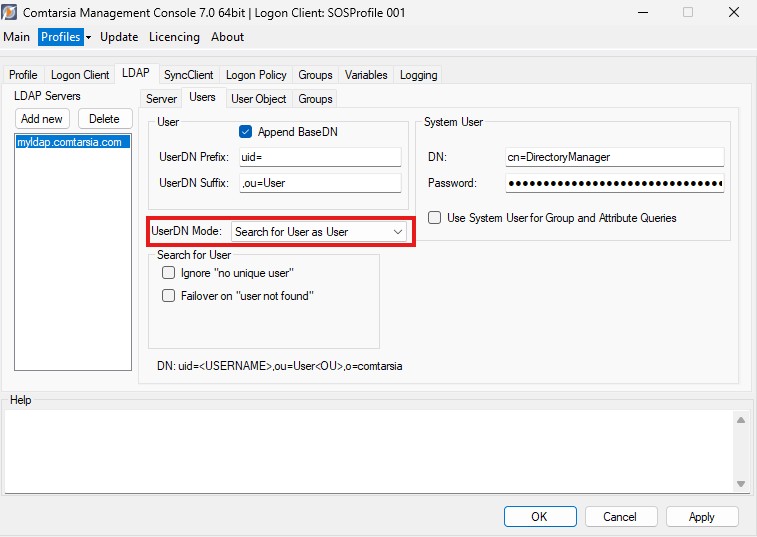Click the System User DN field
This screenshot has height=537, width=757.
tap(614, 157)
